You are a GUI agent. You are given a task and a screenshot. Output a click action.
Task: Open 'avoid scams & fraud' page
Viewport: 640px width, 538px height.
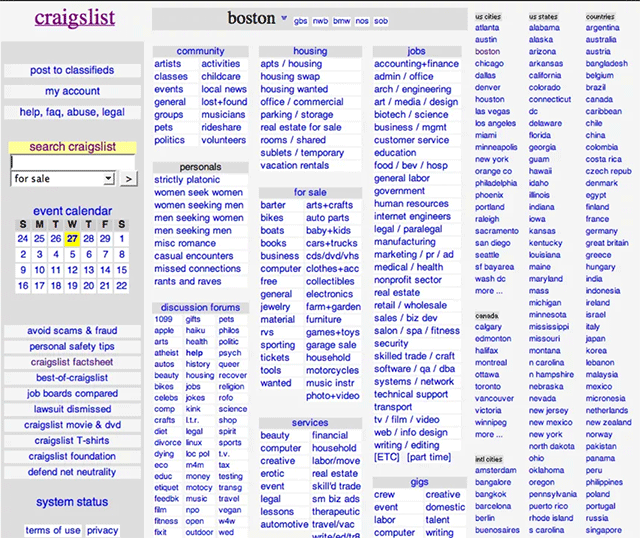(x=71, y=331)
